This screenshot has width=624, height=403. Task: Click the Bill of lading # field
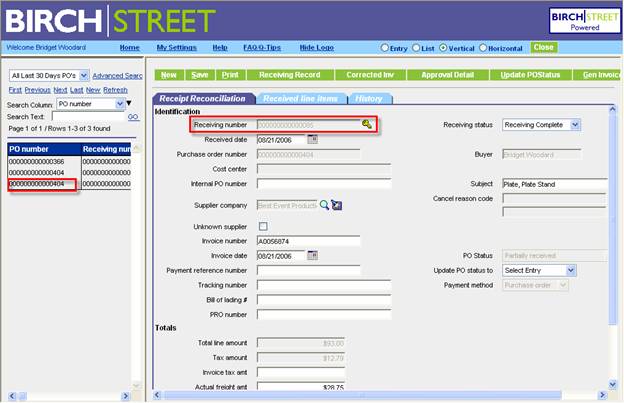point(324,300)
